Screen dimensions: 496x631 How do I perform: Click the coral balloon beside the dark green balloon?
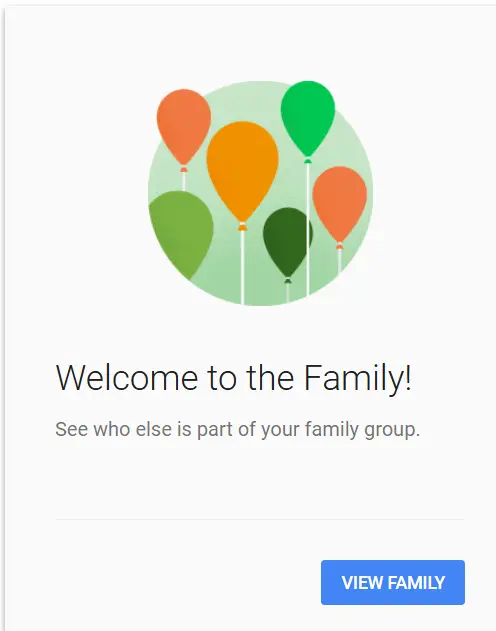(x=340, y=204)
